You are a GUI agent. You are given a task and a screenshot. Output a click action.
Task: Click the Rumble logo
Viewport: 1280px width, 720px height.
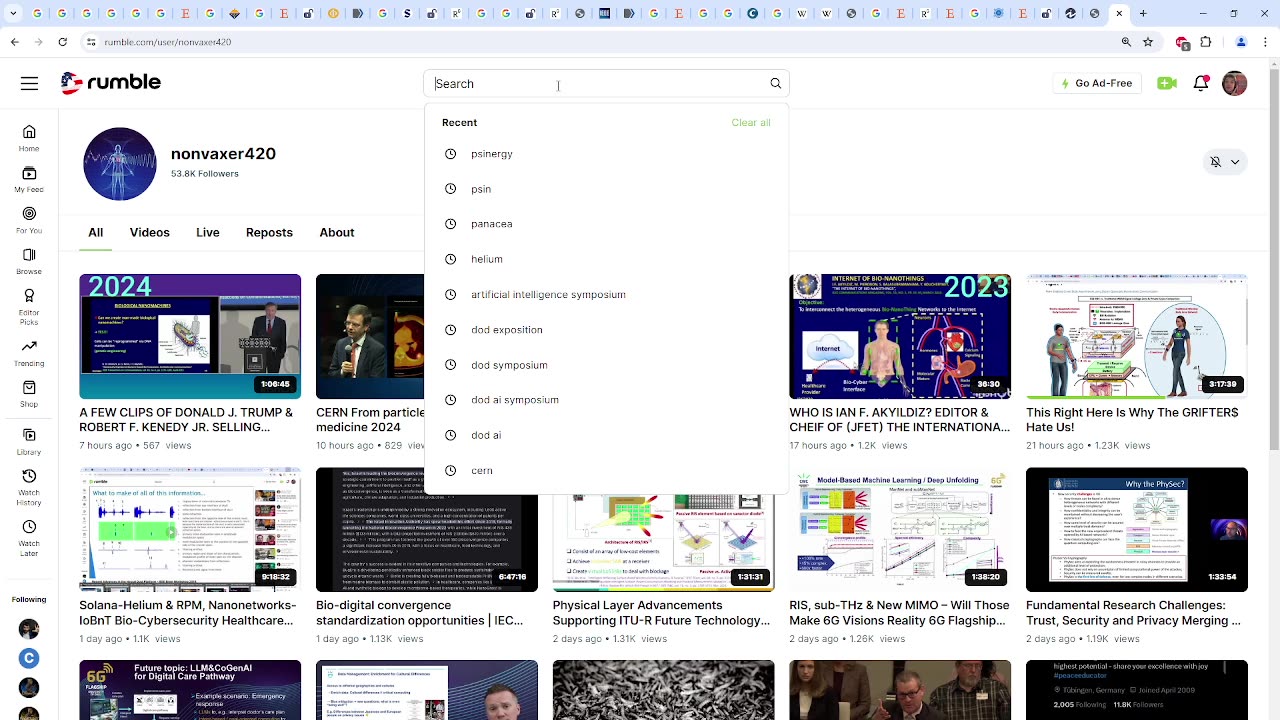tap(110, 83)
